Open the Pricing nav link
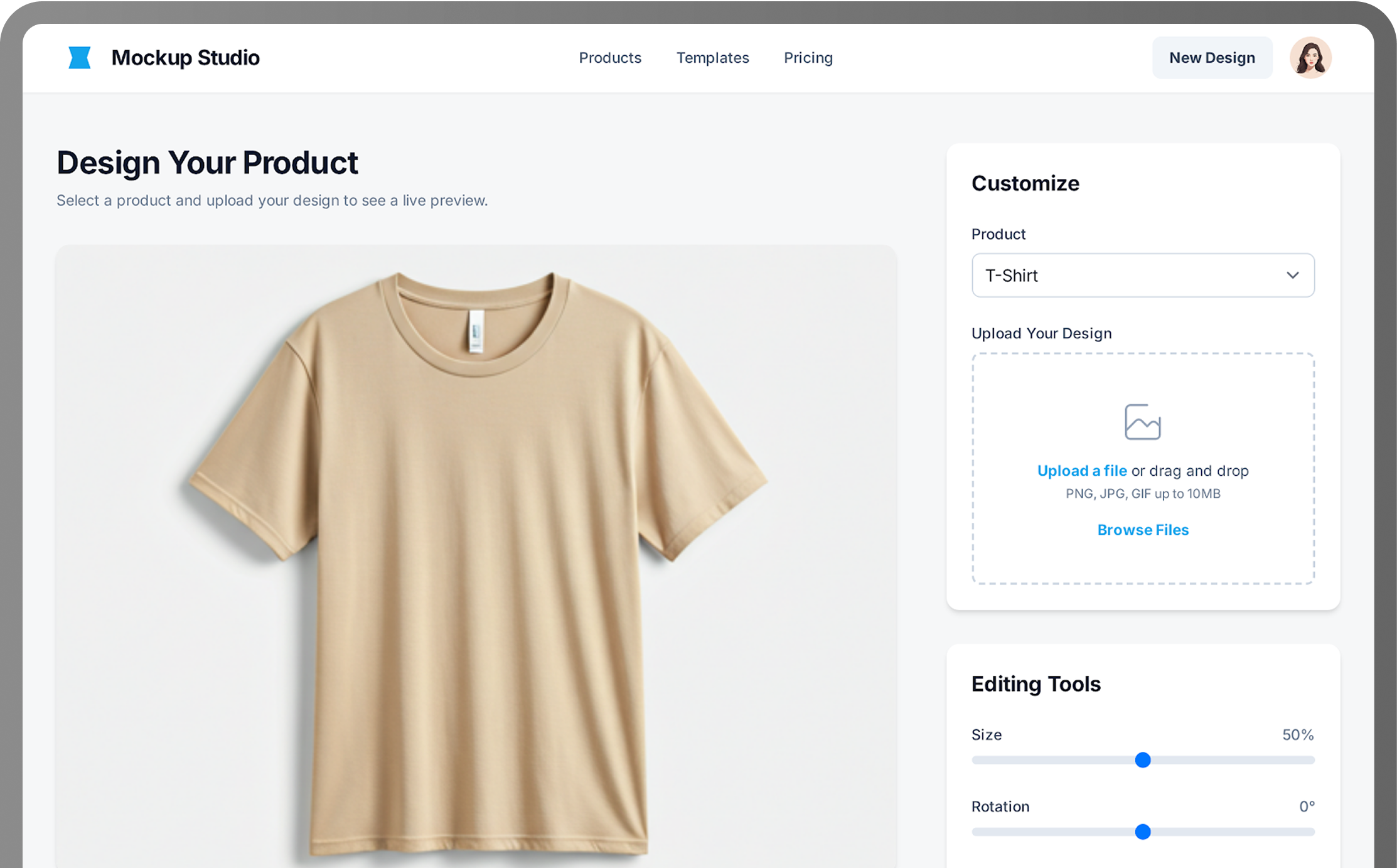 pos(808,58)
